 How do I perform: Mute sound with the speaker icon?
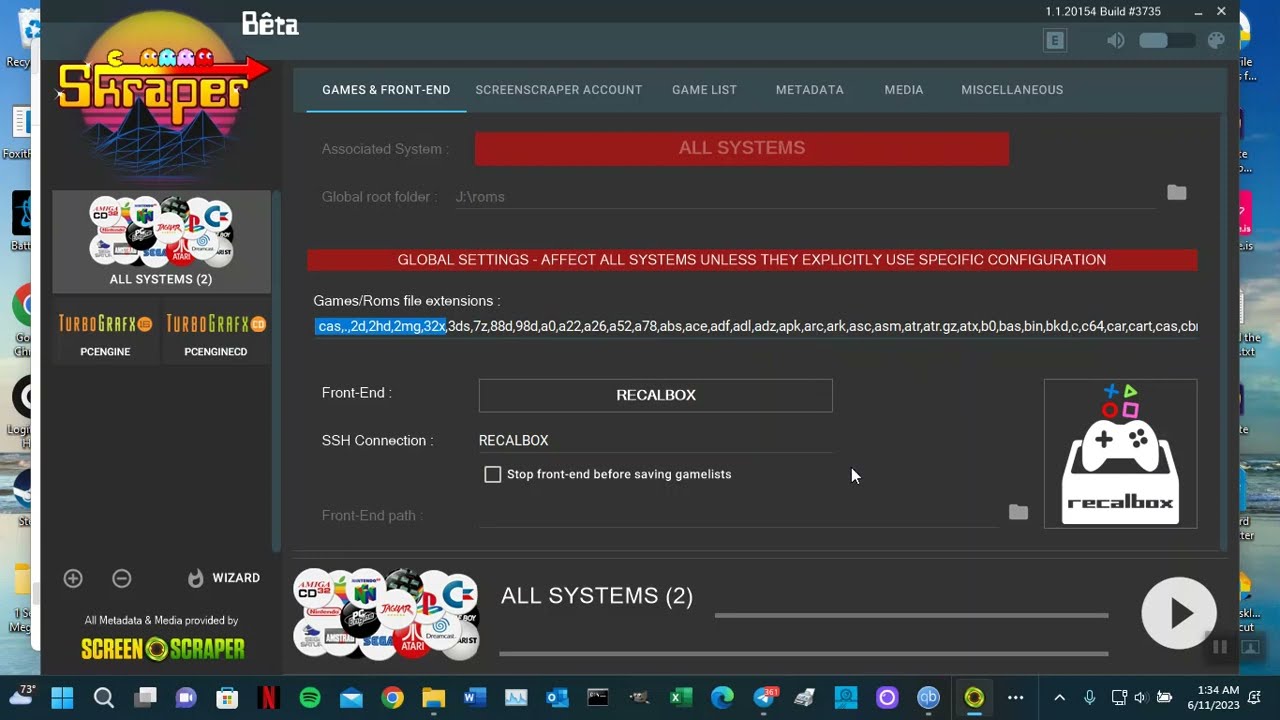tap(1116, 41)
